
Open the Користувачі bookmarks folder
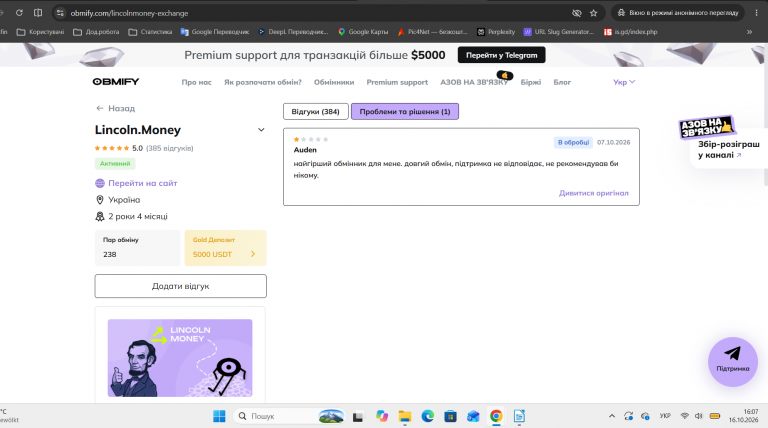(40, 32)
